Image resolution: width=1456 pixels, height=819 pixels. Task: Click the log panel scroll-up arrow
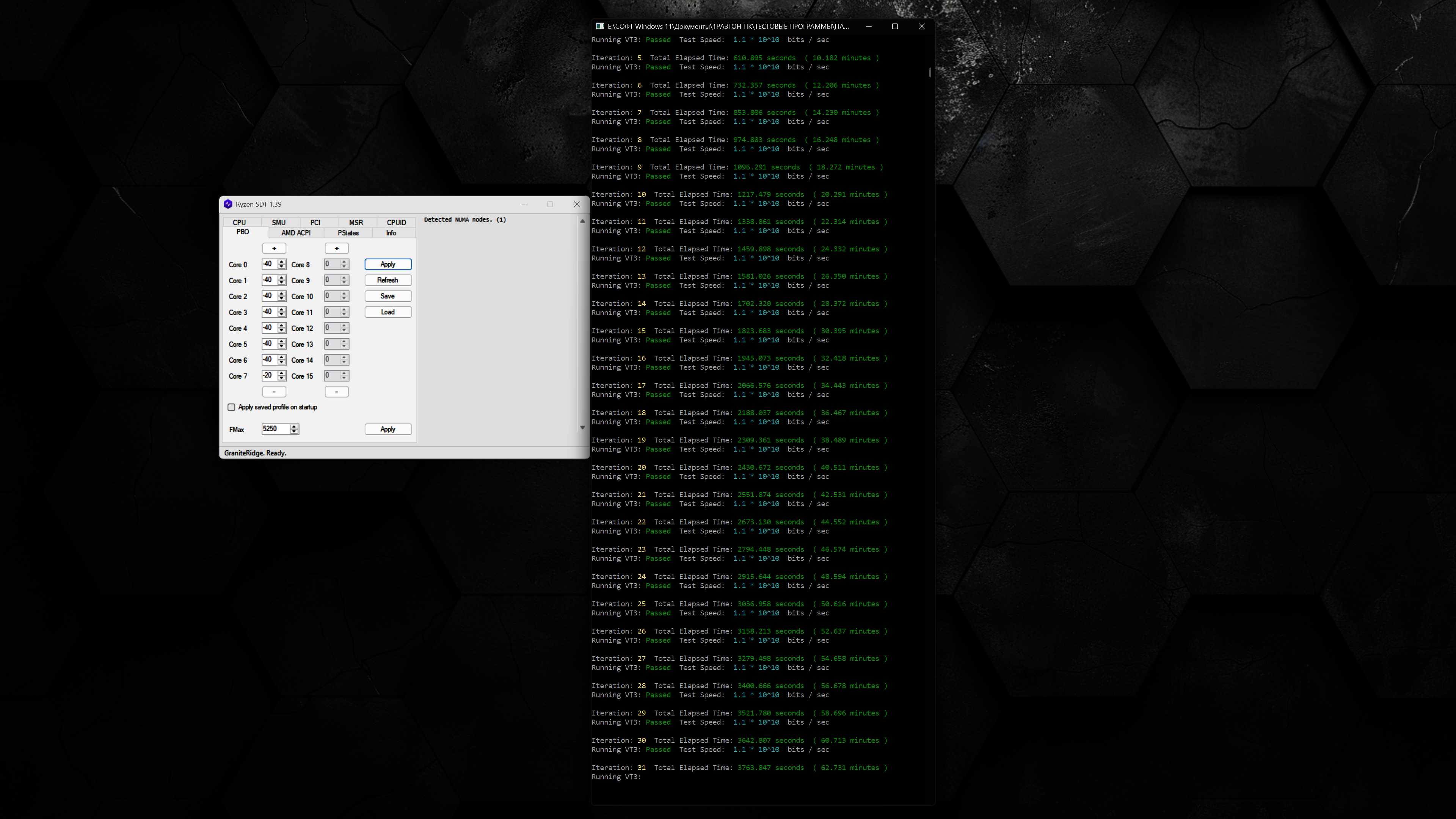(582, 221)
